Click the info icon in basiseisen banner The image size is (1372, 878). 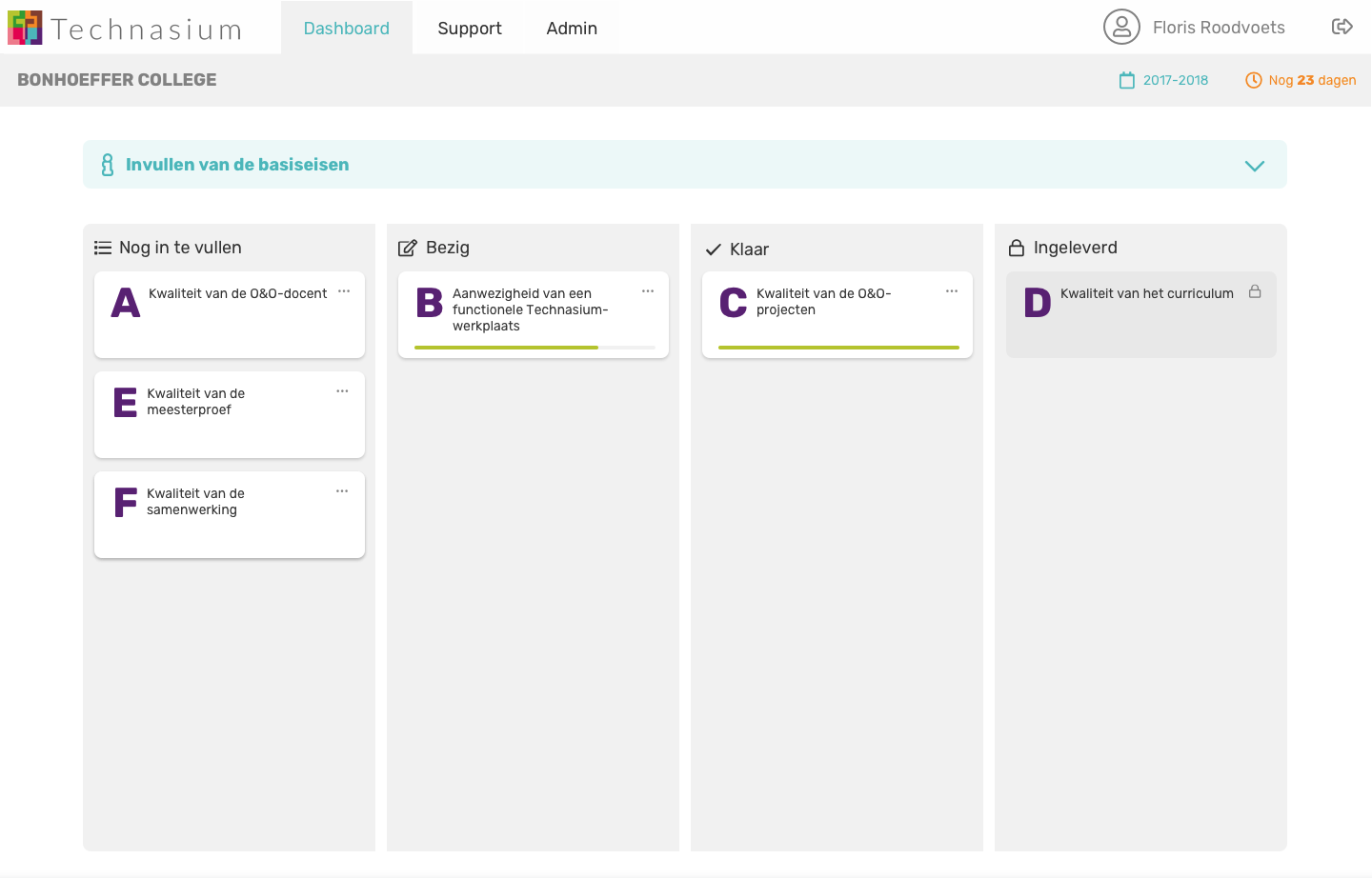pyautogui.click(x=108, y=165)
